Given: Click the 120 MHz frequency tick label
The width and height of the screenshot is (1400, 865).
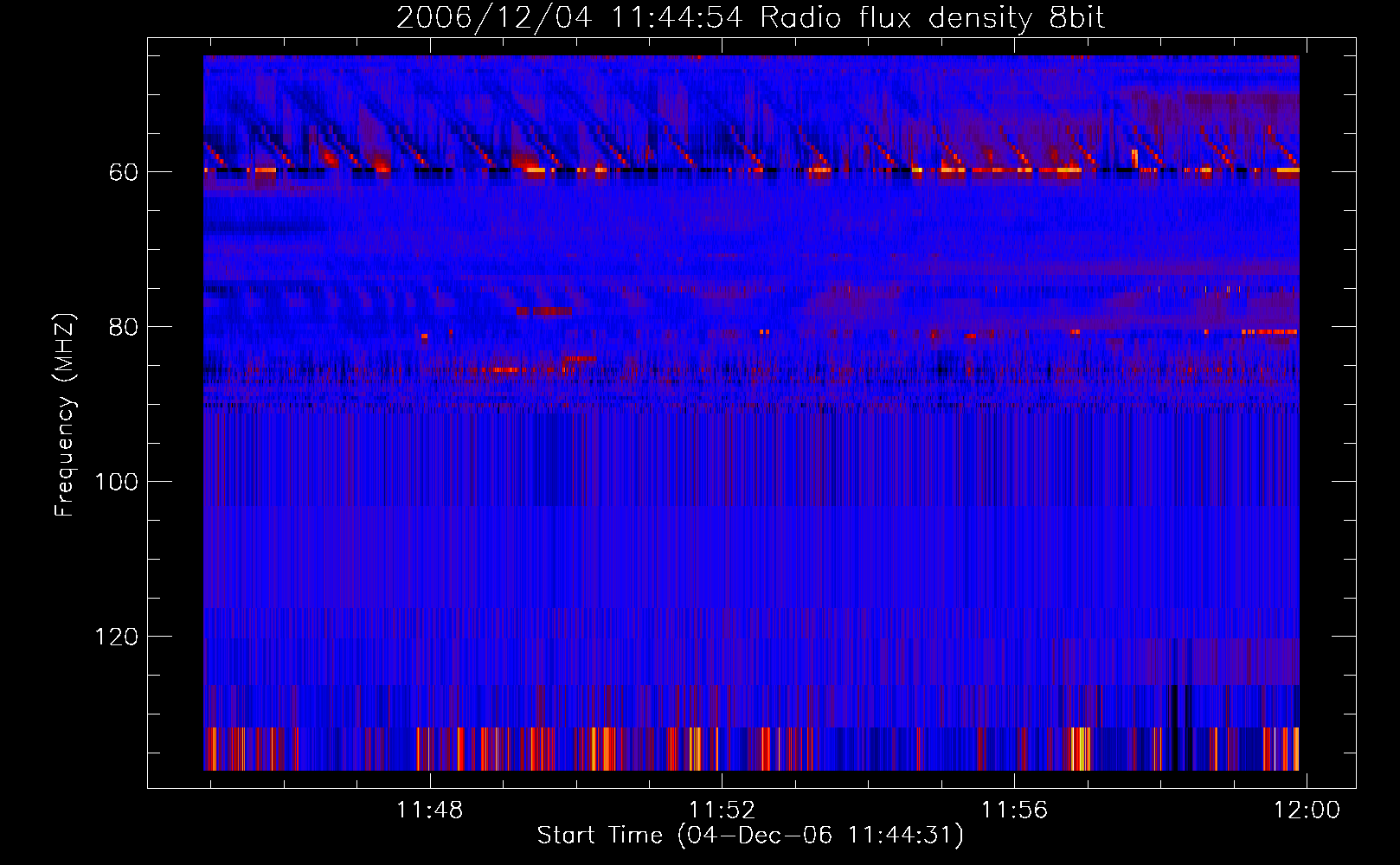Looking at the screenshot, I should click(116, 637).
